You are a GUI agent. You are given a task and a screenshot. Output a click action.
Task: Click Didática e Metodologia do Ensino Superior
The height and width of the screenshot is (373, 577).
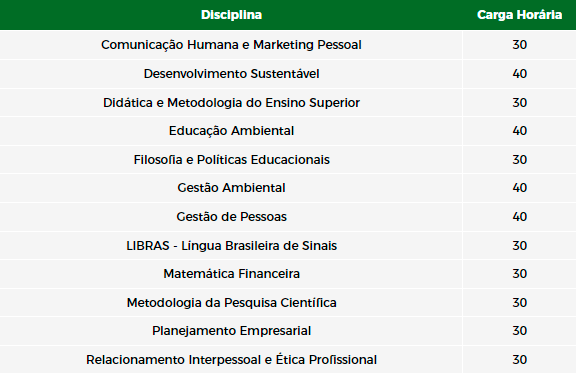click(x=231, y=102)
